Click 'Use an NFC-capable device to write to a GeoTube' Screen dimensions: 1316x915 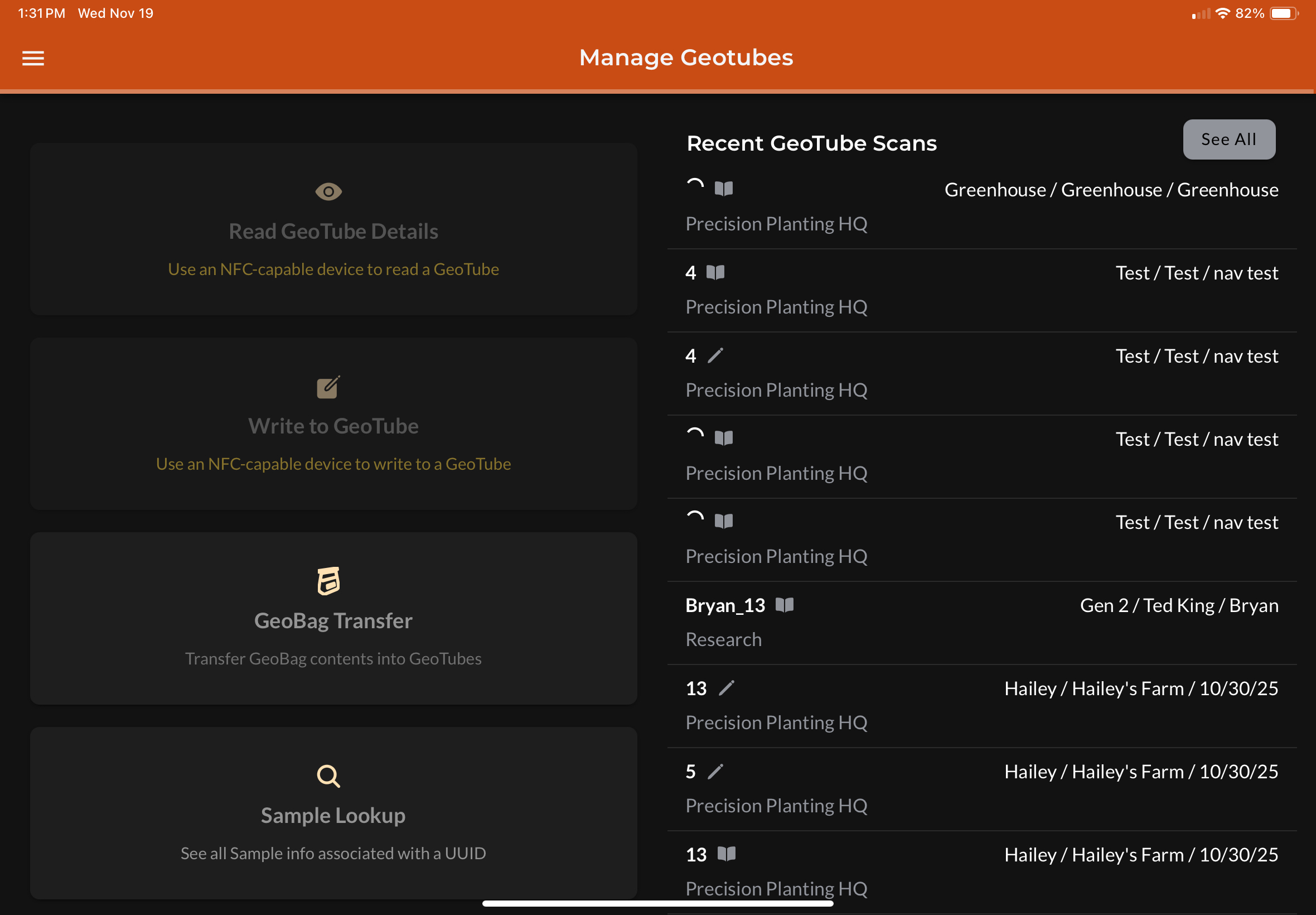click(x=333, y=464)
